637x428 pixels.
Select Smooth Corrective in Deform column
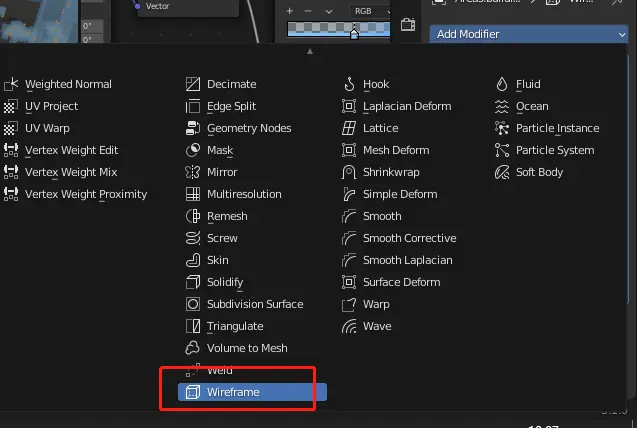pyautogui.click(x=410, y=238)
